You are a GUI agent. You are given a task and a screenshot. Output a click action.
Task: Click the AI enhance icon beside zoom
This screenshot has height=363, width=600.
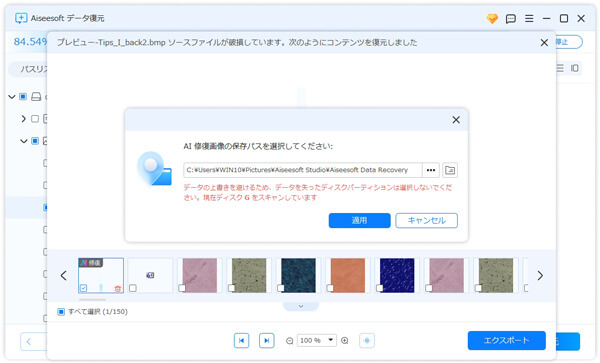pos(367,340)
